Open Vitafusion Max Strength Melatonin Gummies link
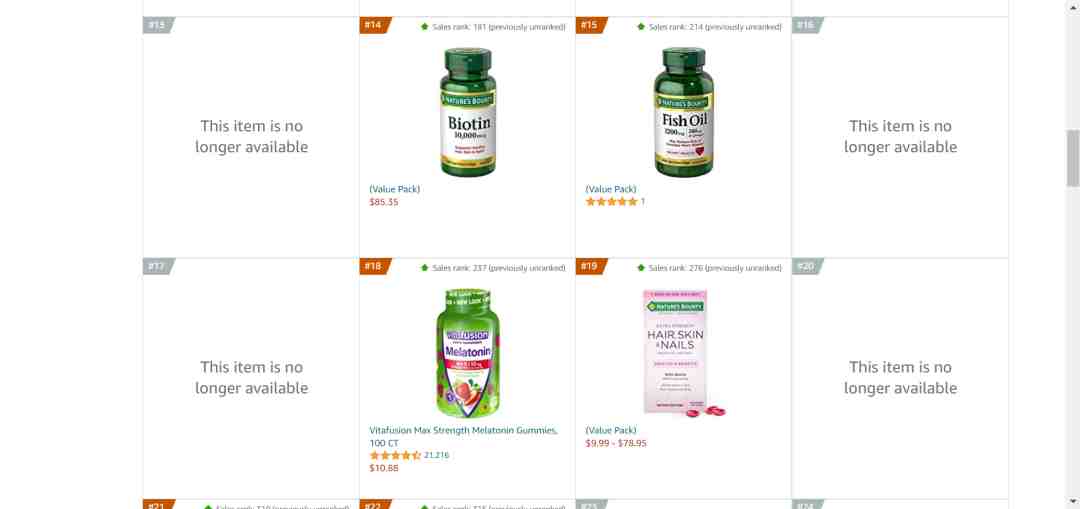The height and width of the screenshot is (509, 1080). [464, 437]
